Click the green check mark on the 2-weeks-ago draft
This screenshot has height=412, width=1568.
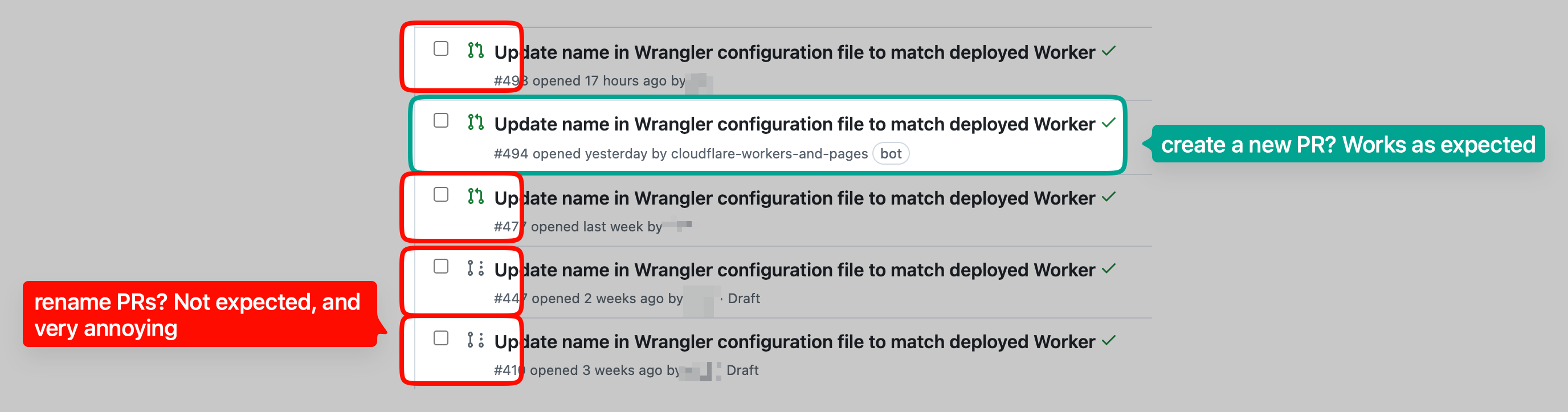click(1108, 268)
